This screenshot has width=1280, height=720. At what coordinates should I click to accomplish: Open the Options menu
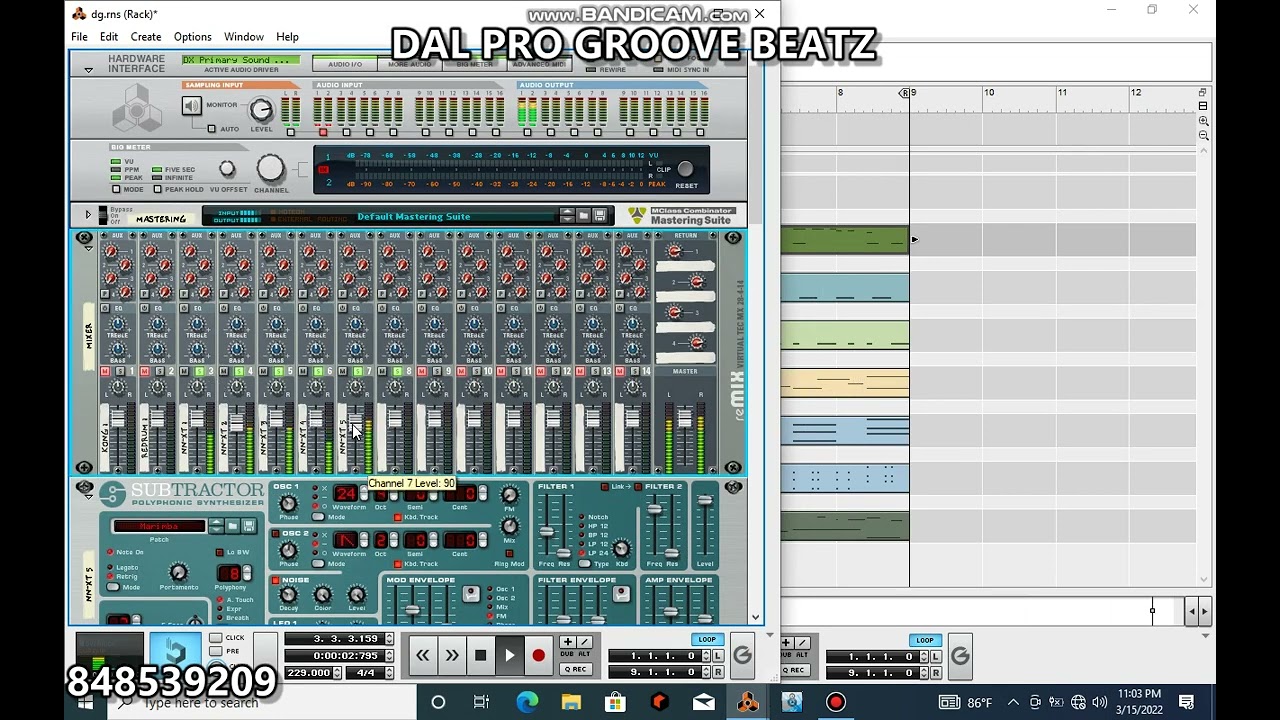point(192,37)
